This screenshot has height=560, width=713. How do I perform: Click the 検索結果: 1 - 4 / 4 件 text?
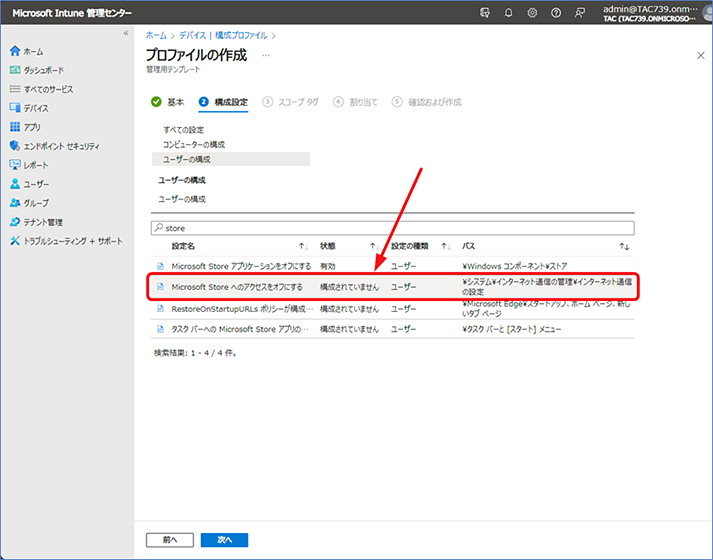(x=196, y=353)
